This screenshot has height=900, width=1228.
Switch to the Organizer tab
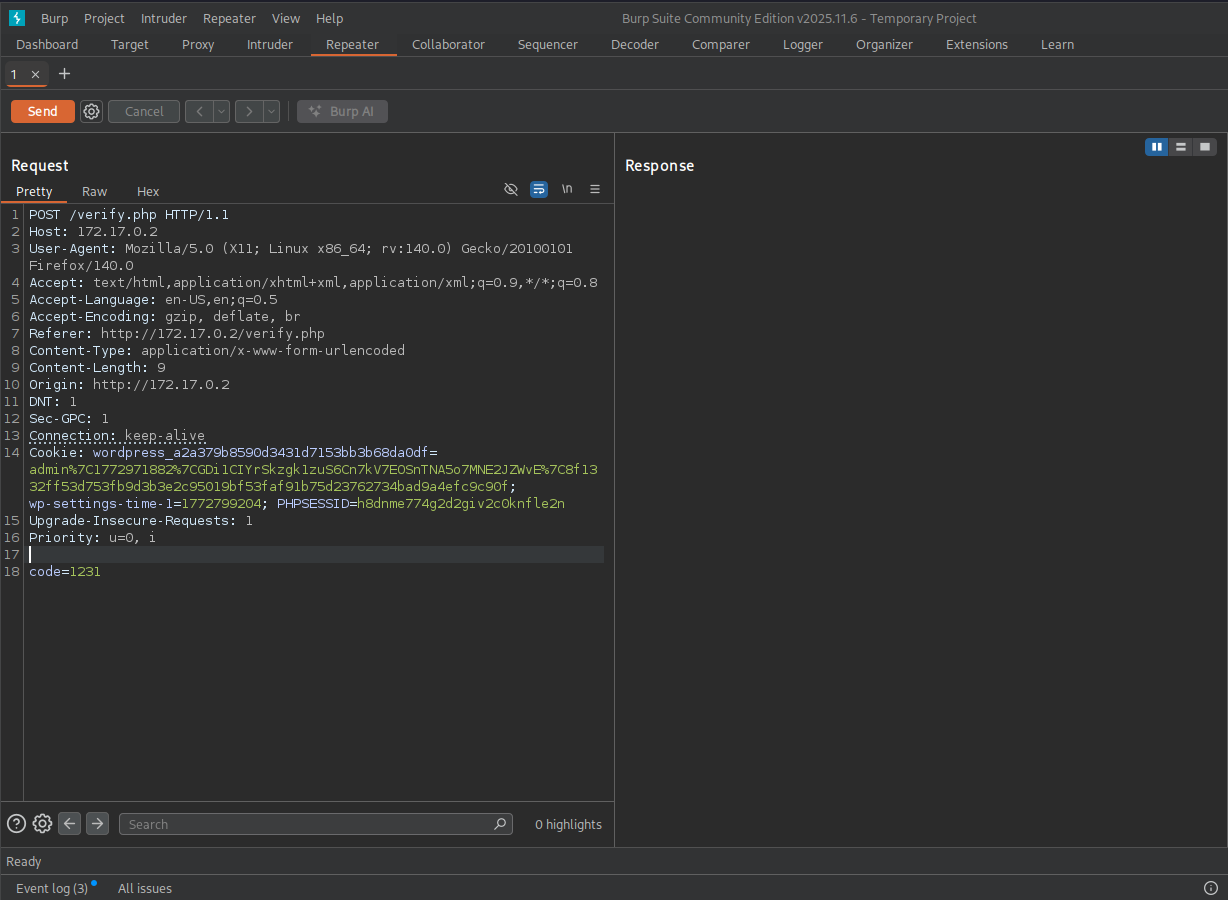tap(884, 45)
